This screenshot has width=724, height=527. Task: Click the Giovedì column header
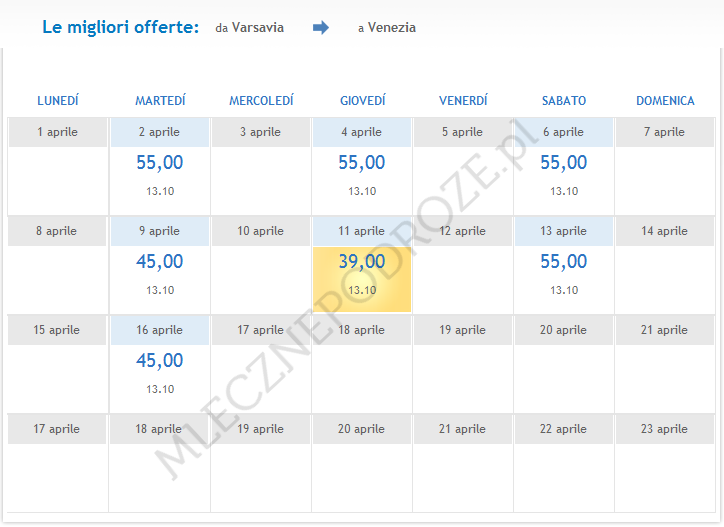tap(362, 101)
